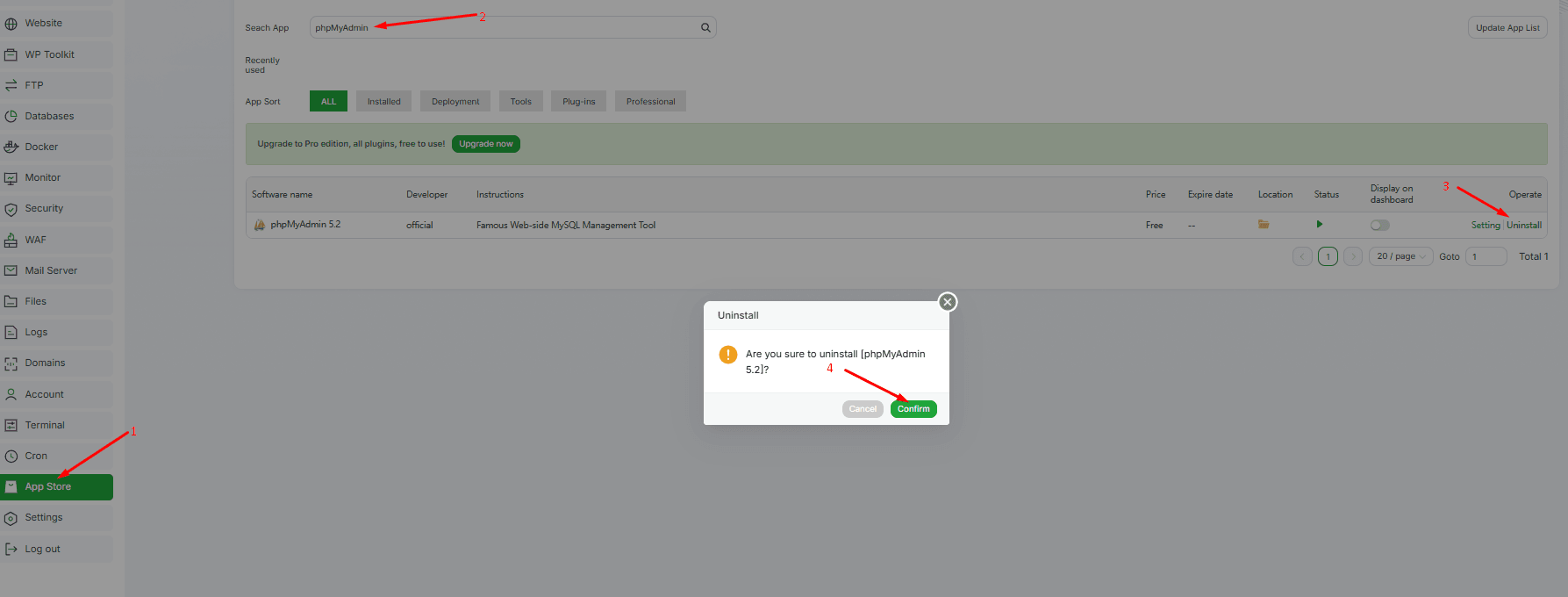Viewport: 1568px width, 597px height.
Task: Go to Databases section
Action: 49,116
